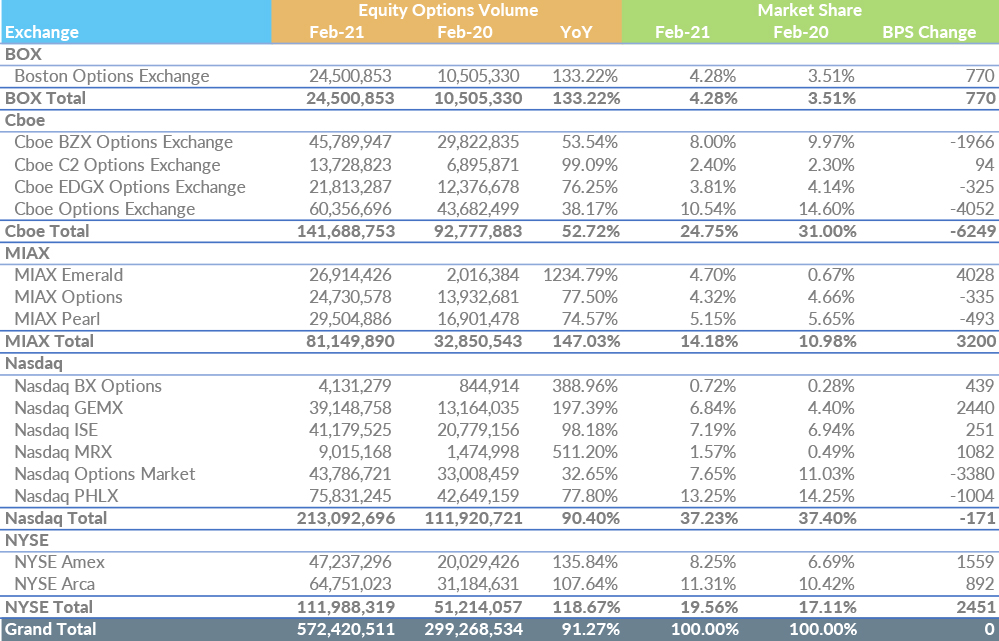Image resolution: width=999 pixels, height=641 pixels.
Task: Click the Nasdaq Total row label
Action: point(56,518)
